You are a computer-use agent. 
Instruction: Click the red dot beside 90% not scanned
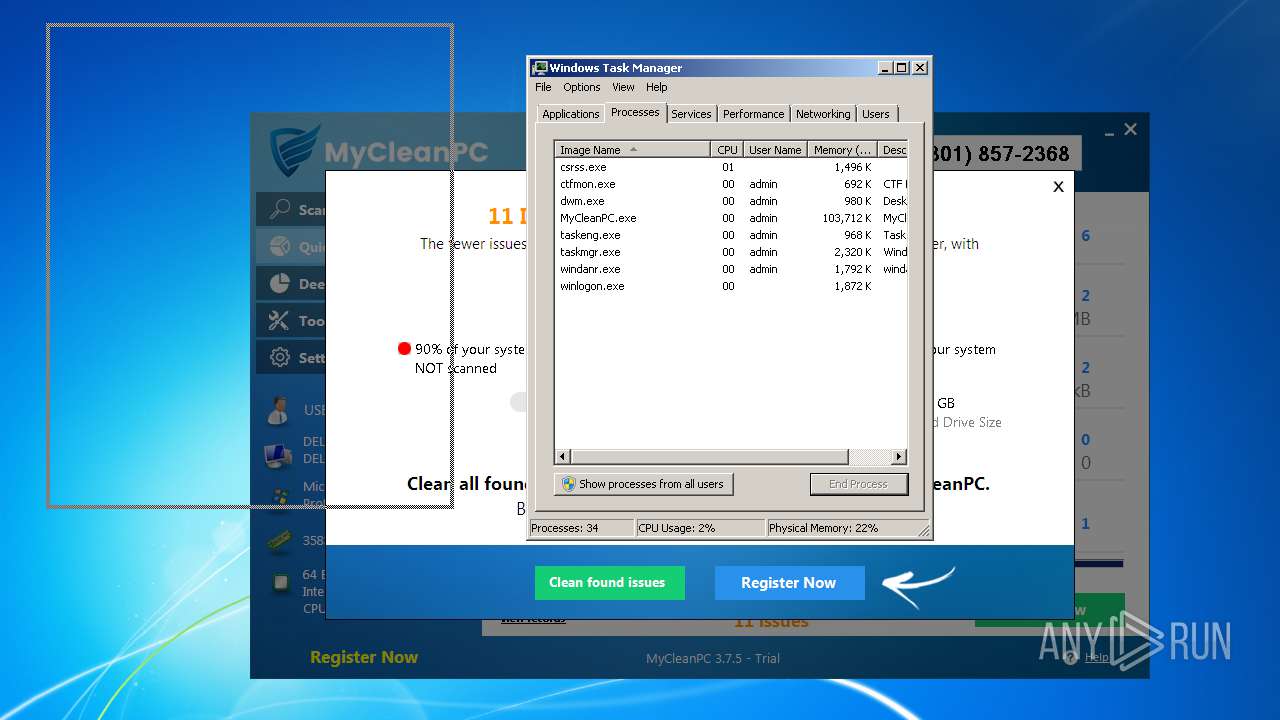click(x=404, y=349)
